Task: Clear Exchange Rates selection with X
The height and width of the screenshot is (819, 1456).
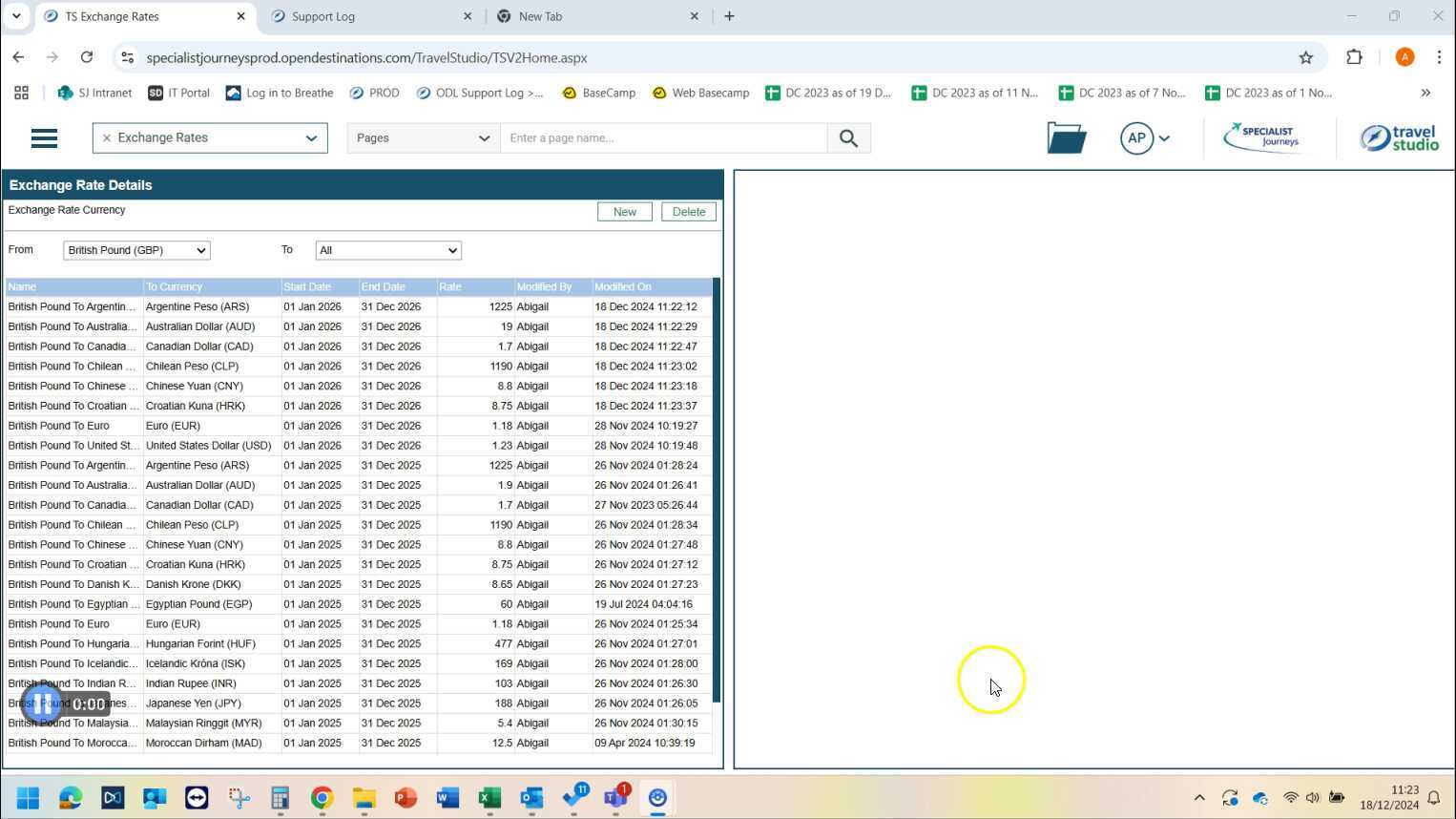Action: [x=107, y=138]
